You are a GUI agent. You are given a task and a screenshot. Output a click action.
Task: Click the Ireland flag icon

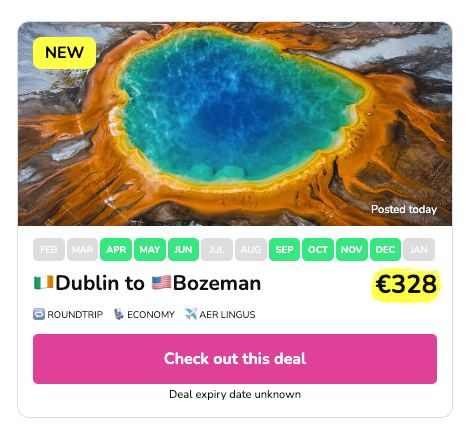(x=44, y=282)
